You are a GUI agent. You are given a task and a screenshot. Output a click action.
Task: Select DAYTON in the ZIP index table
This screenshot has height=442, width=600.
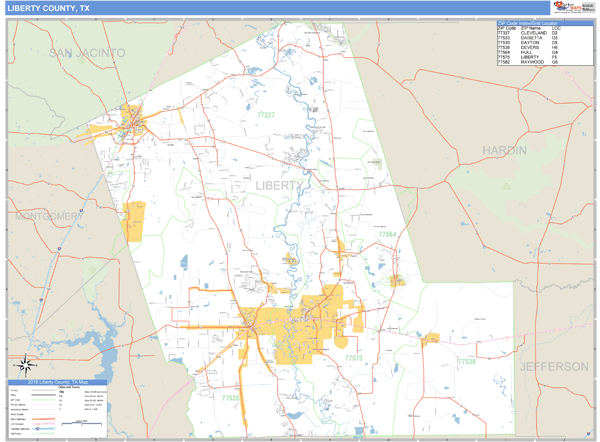[x=530, y=42]
